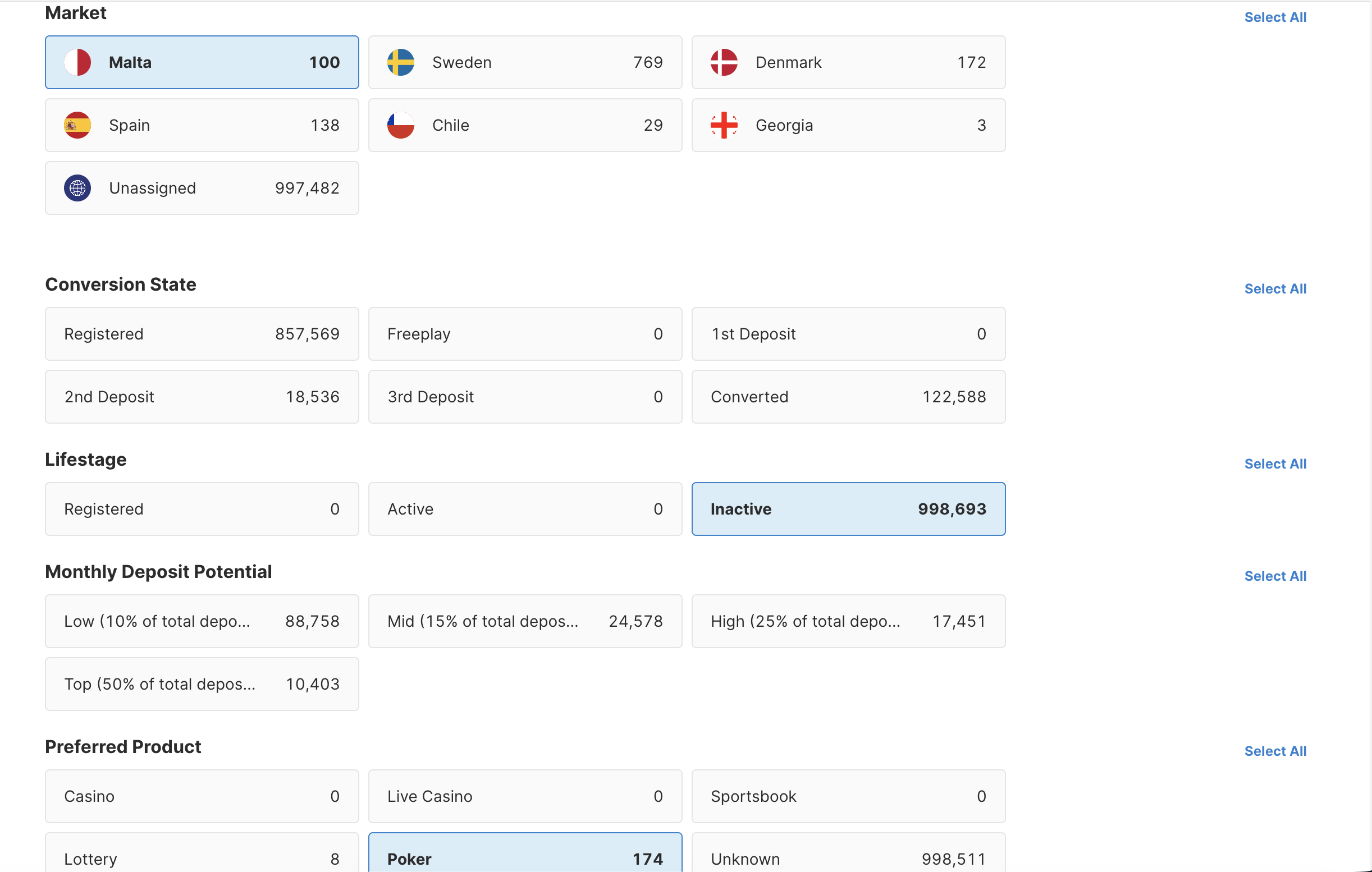Click the Sweden flag icon
Image resolution: width=1372 pixels, height=872 pixels.
(401, 62)
